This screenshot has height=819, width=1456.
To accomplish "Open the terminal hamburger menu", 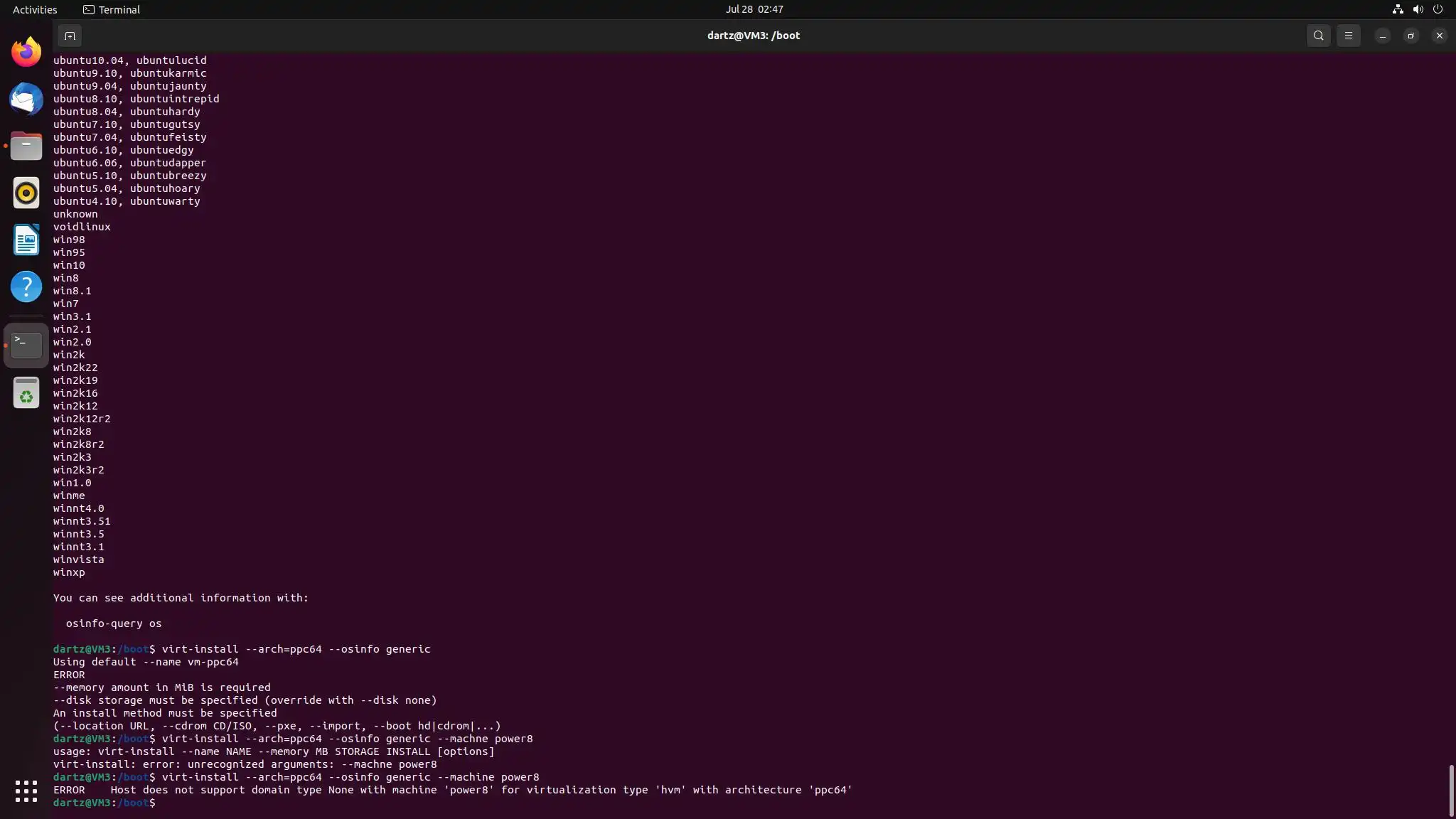I will tap(1348, 36).
